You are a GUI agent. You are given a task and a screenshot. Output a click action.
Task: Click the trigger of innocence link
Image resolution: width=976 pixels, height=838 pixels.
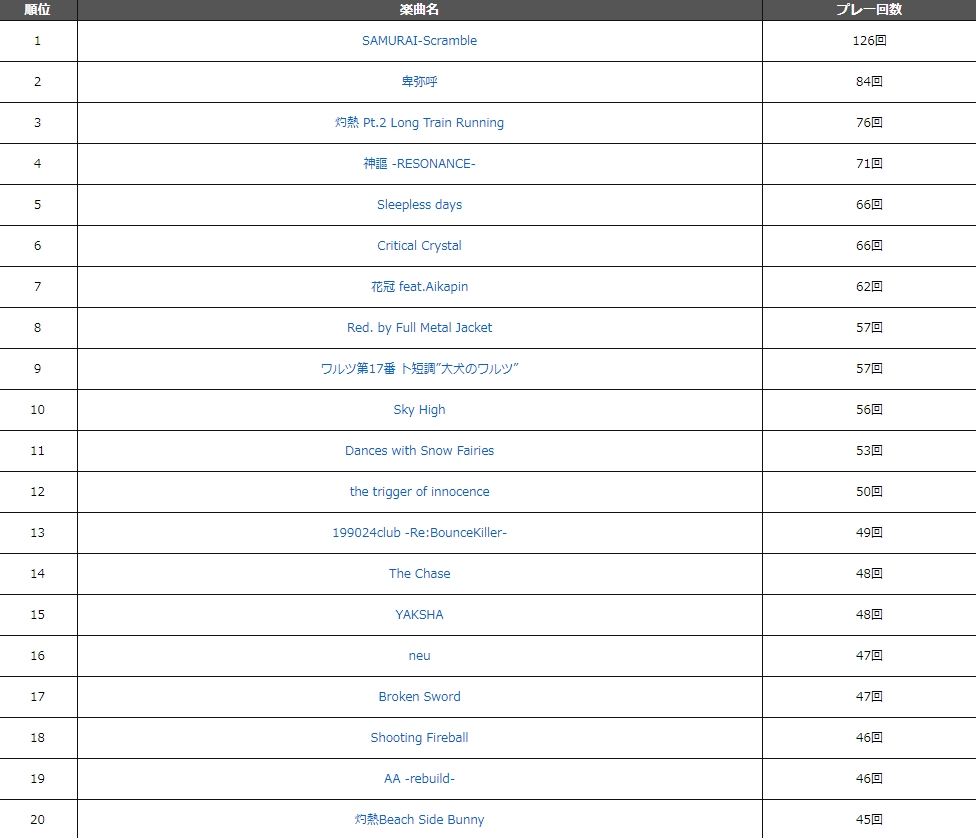tap(419, 492)
